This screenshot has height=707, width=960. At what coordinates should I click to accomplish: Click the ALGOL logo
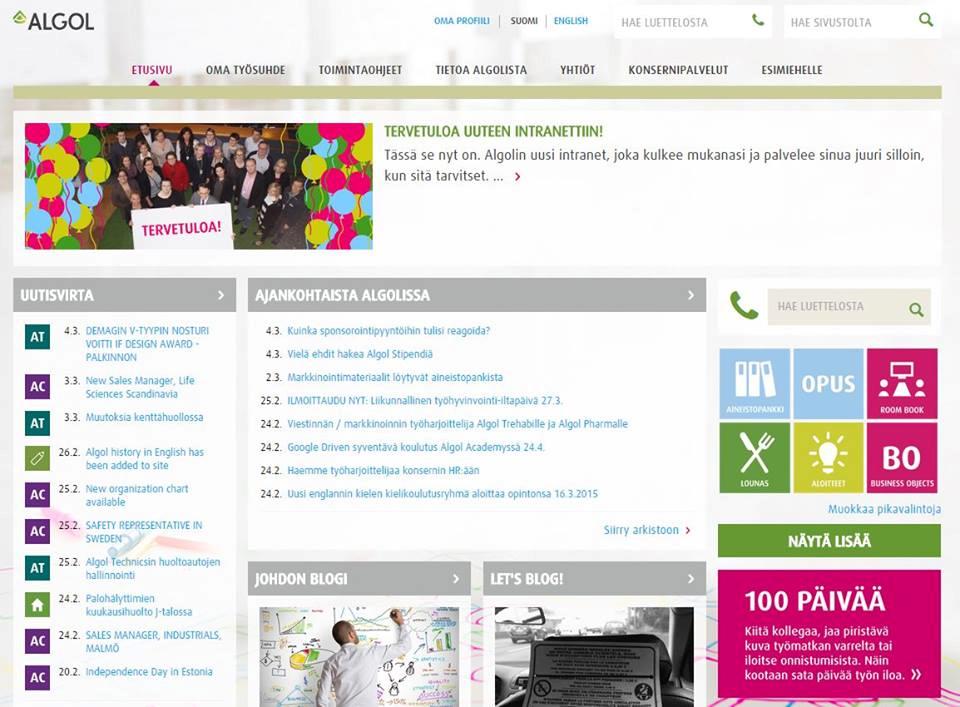(x=53, y=21)
